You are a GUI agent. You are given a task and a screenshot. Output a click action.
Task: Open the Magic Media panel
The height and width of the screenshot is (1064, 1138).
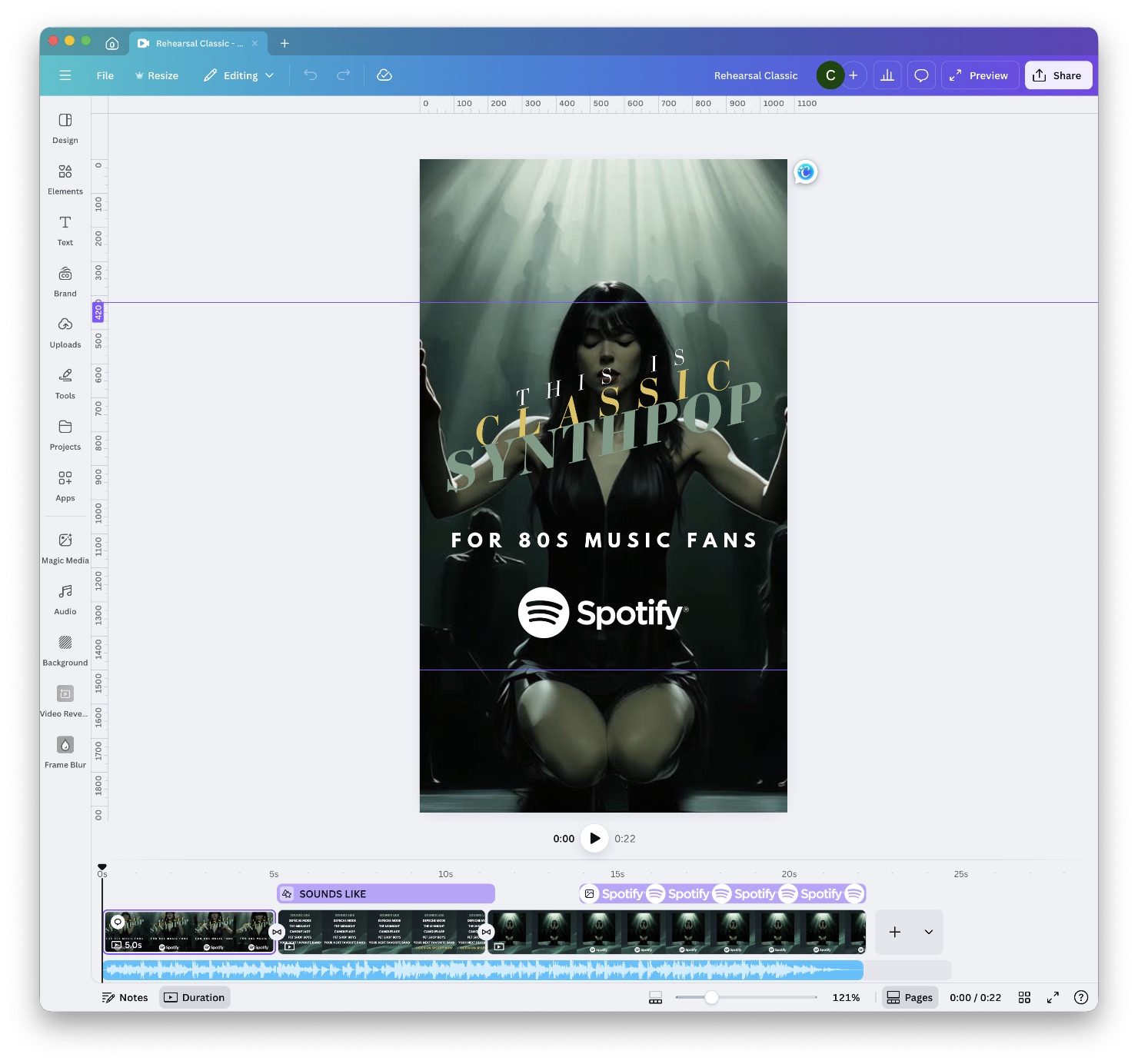click(65, 547)
